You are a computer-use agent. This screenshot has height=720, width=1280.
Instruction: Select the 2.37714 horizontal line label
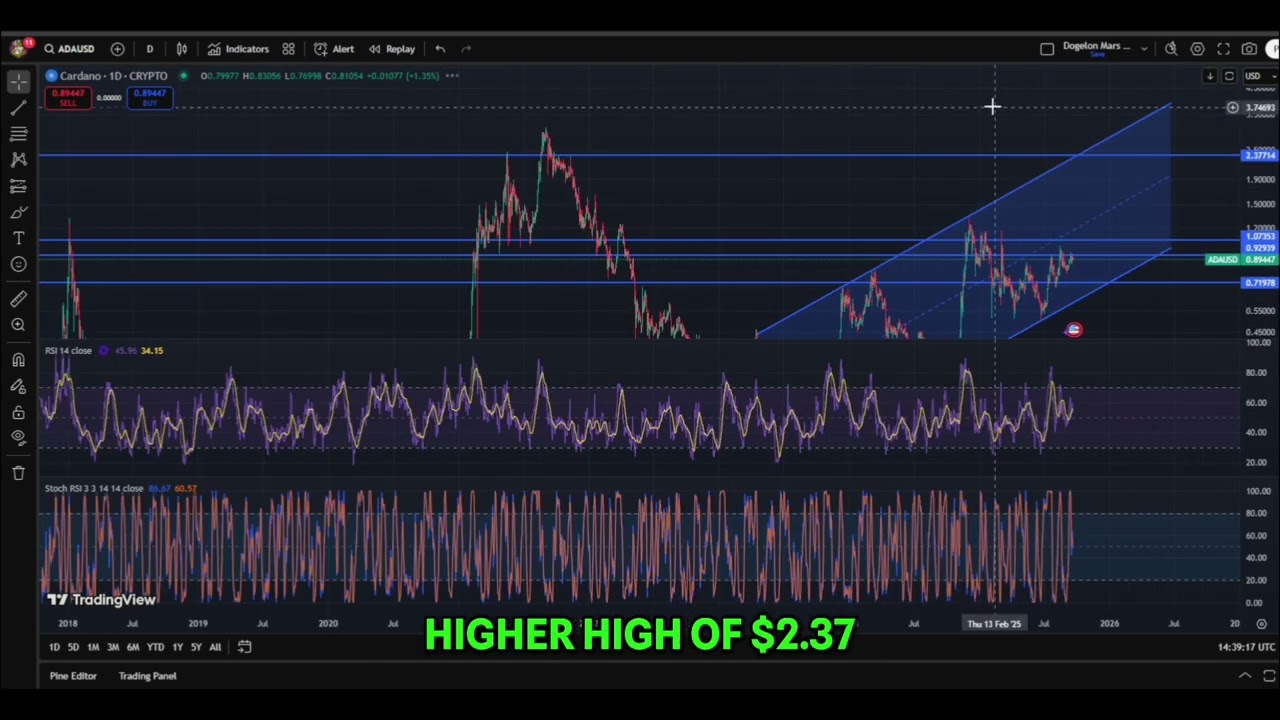(x=1259, y=155)
